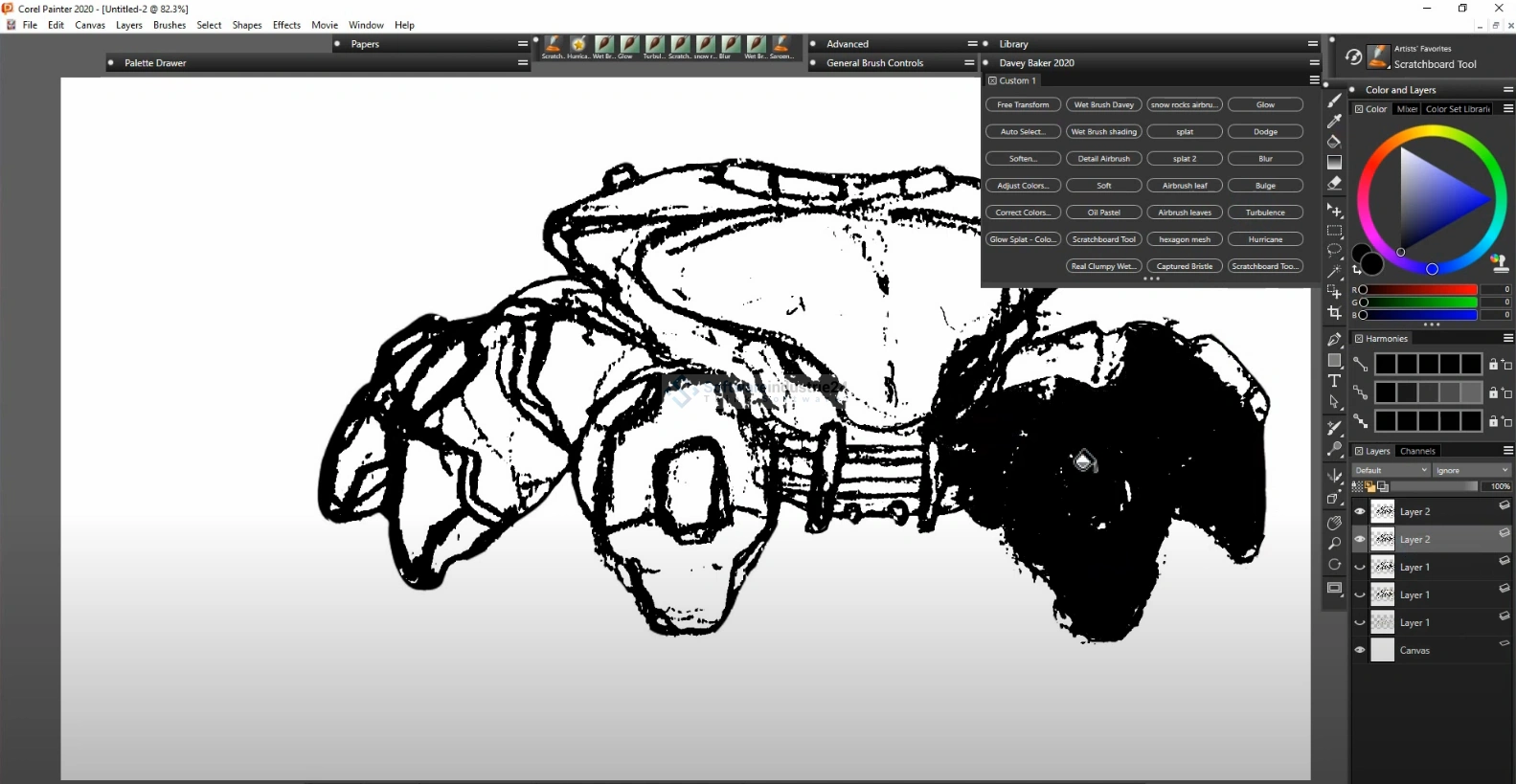Open the Ignore composite depth dropdown

tap(1471, 470)
